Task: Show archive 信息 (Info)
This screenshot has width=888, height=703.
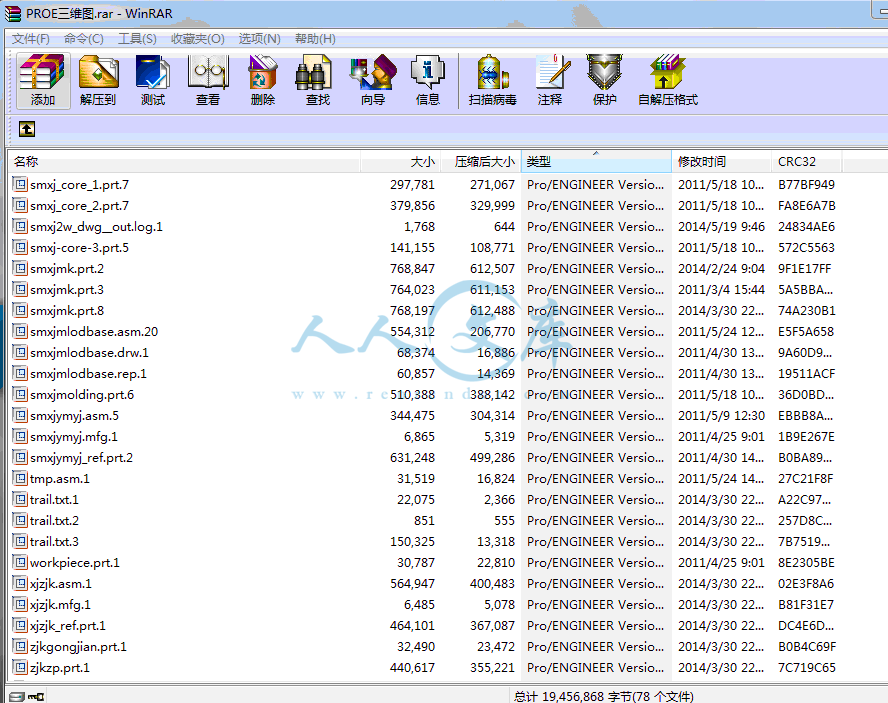Action: (x=428, y=80)
